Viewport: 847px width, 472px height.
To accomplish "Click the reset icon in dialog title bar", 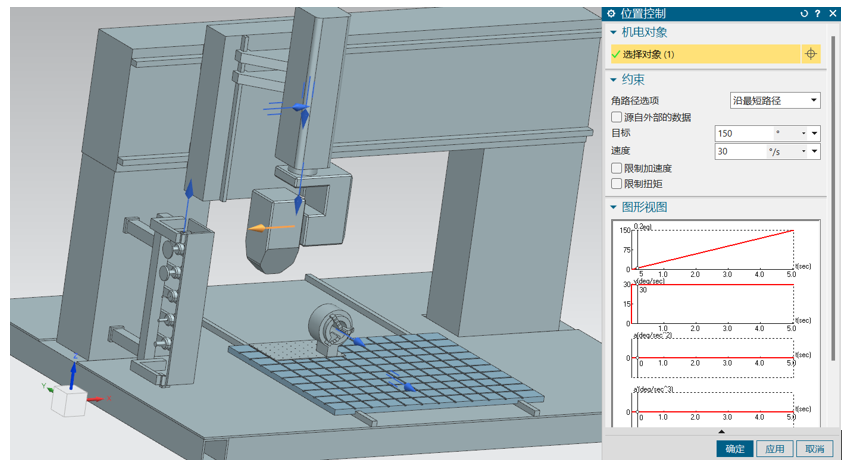I will click(804, 13).
